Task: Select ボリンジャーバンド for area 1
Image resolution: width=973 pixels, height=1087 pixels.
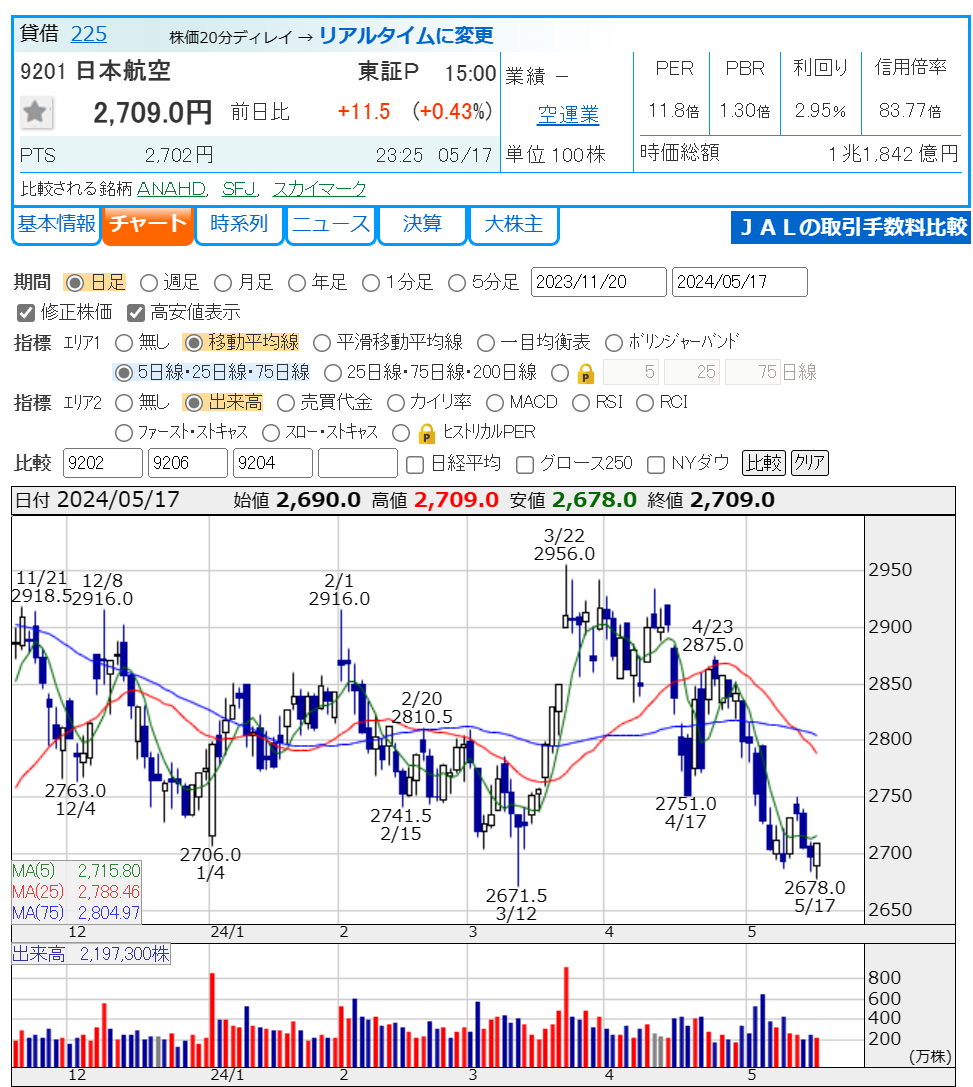Action: [x=613, y=341]
